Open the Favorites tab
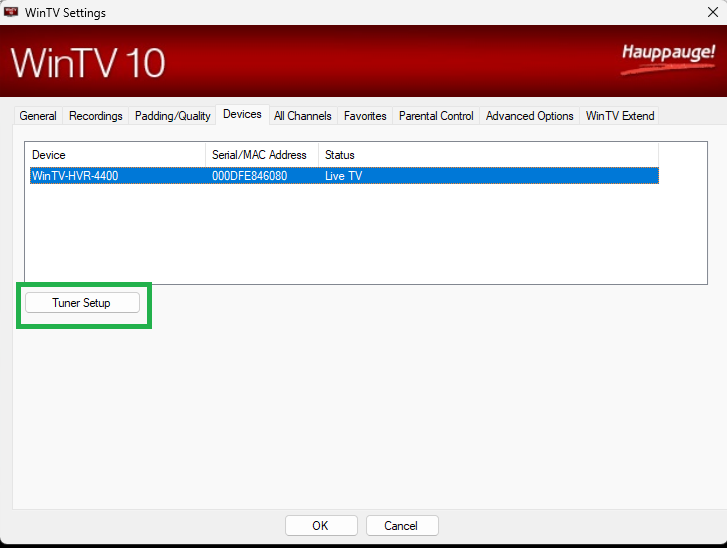 [x=365, y=116]
